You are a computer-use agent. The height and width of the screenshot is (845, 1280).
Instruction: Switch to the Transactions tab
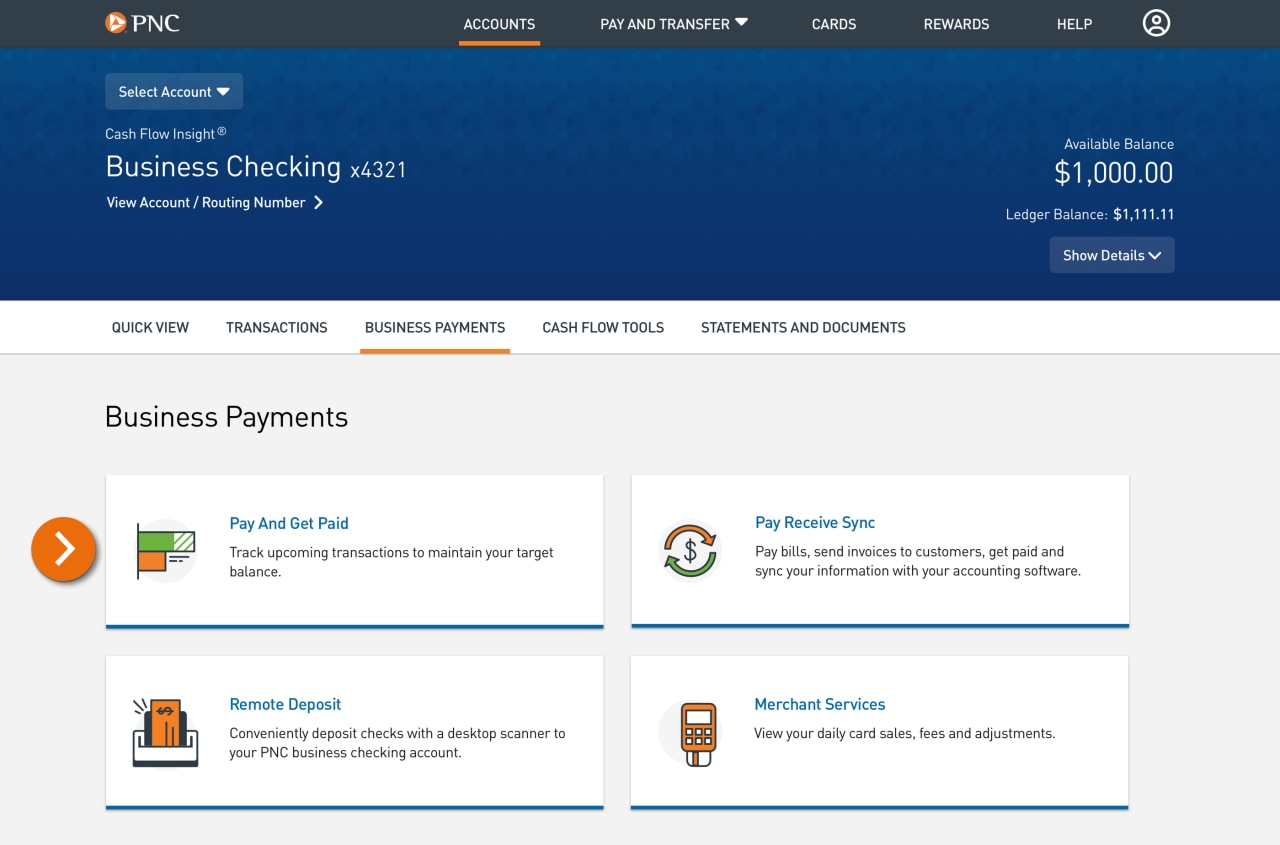(276, 327)
